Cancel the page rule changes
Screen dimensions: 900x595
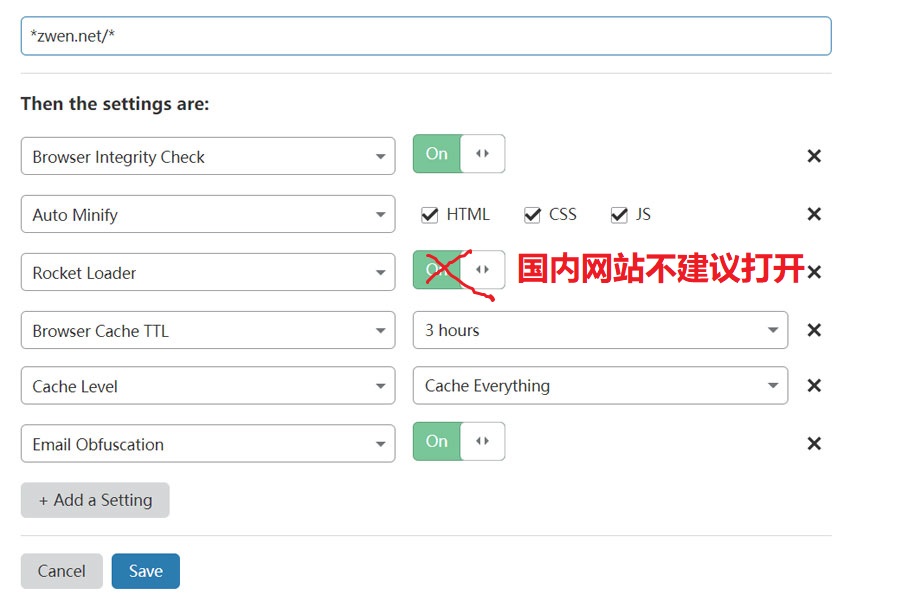coord(62,571)
